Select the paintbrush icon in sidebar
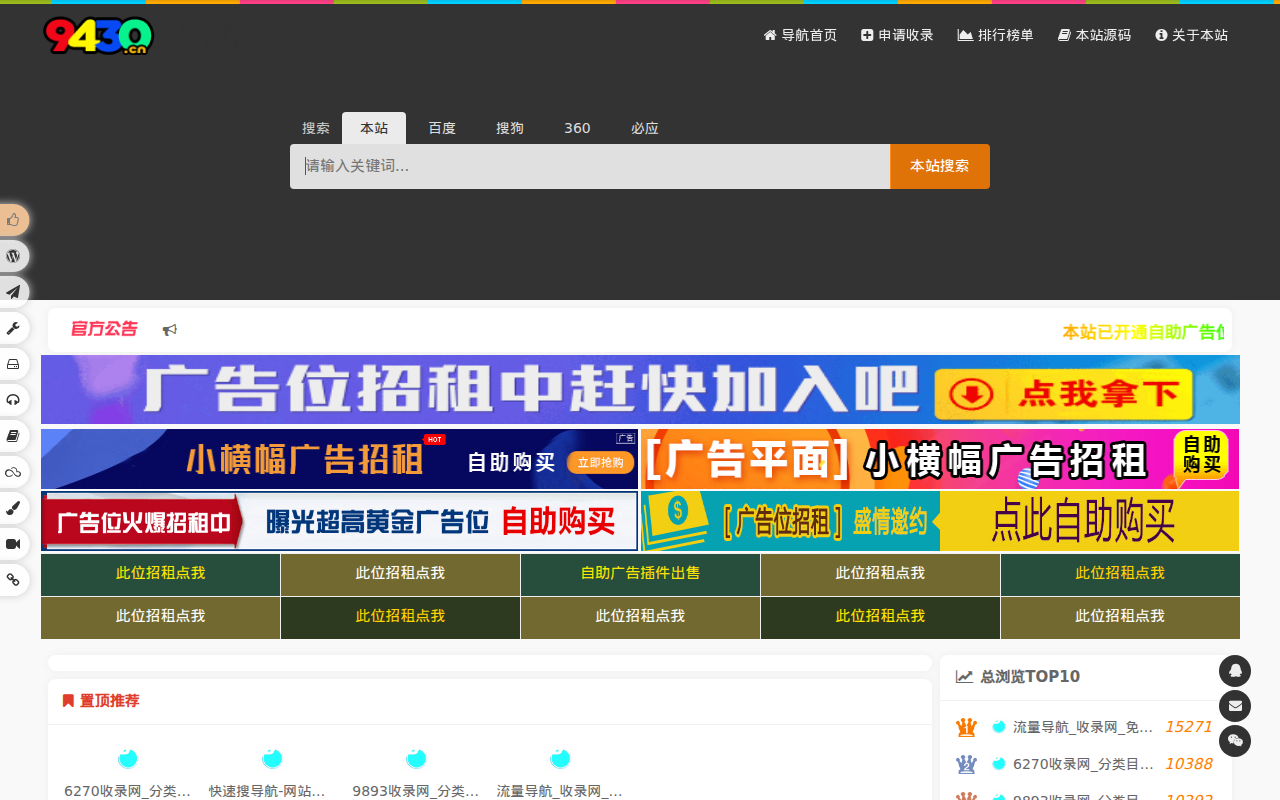Viewport: 1280px width, 800px height. point(13,508)
